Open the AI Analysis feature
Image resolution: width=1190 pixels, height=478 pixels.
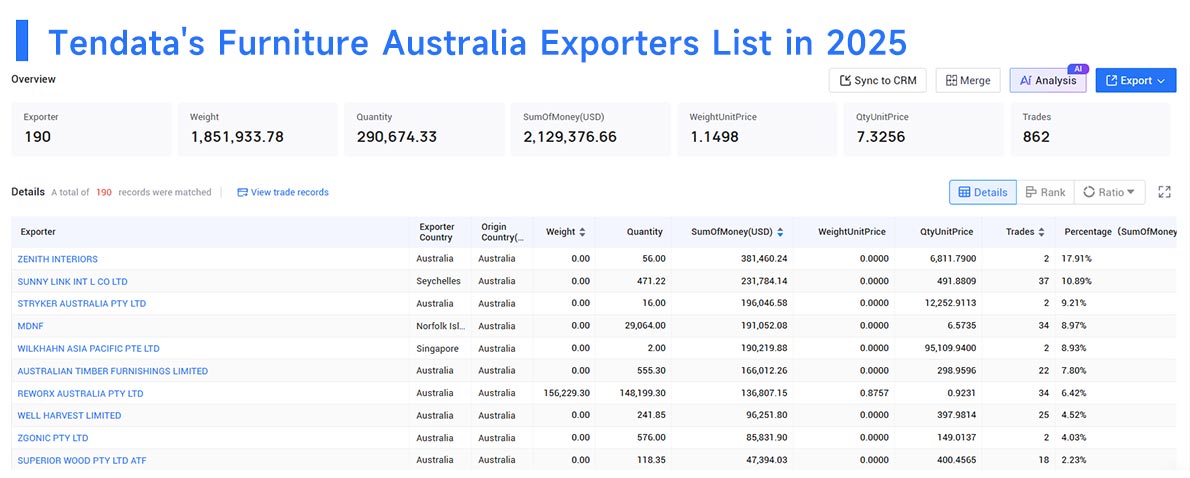point(1047,80)
